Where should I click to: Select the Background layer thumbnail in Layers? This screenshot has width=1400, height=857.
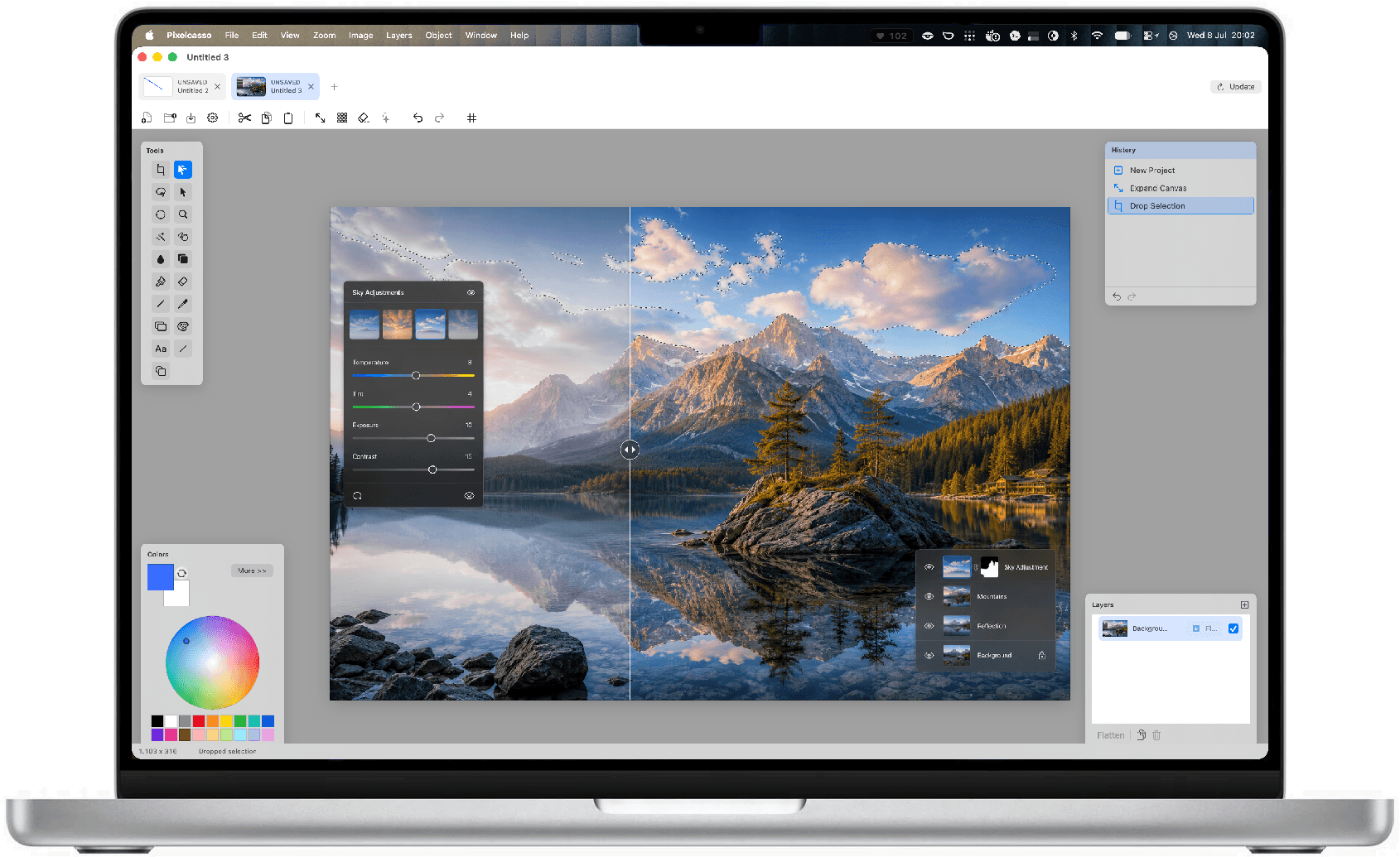pos(1115,628)
